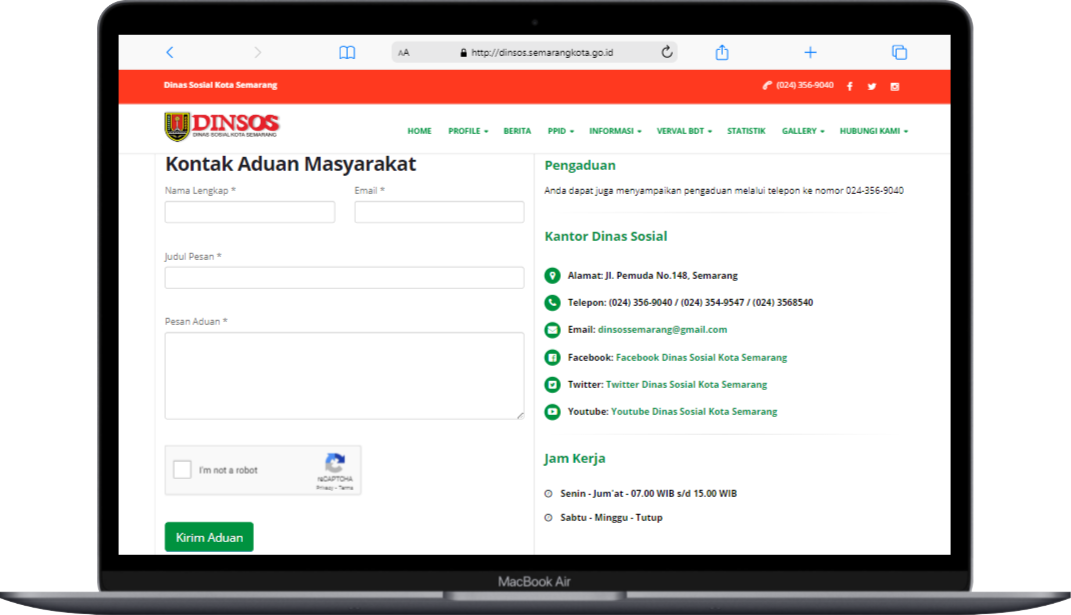This screenshot has height=615, width=1071.
Task: Focus the Pesan Aduan text area
Action: (x=344, y=376)
